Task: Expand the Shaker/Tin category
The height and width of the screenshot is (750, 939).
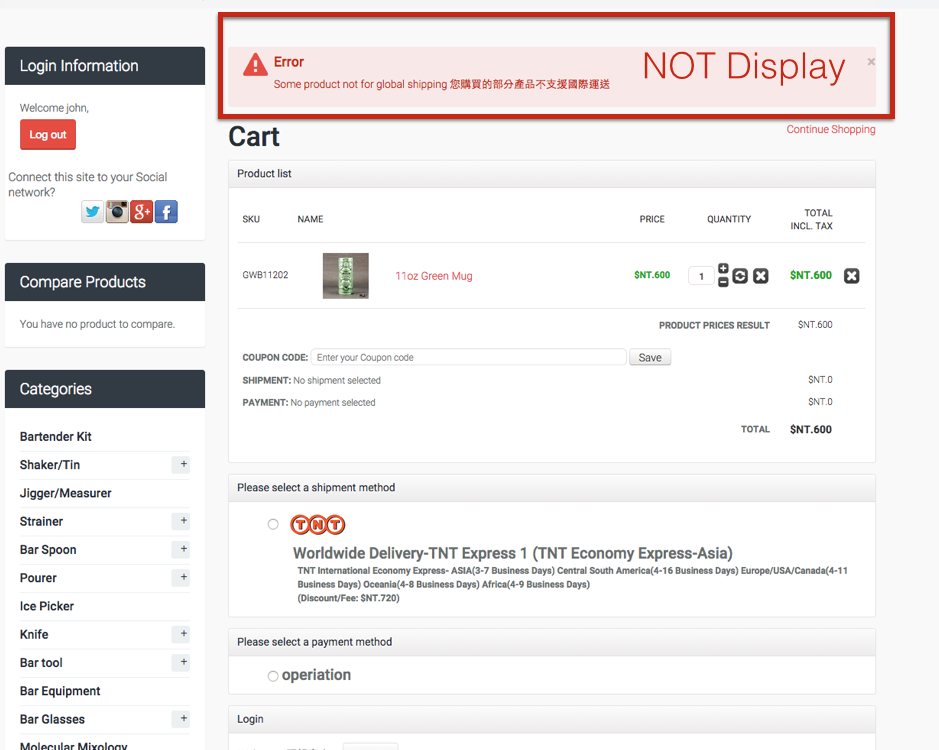Action: [x=181, y=464]
